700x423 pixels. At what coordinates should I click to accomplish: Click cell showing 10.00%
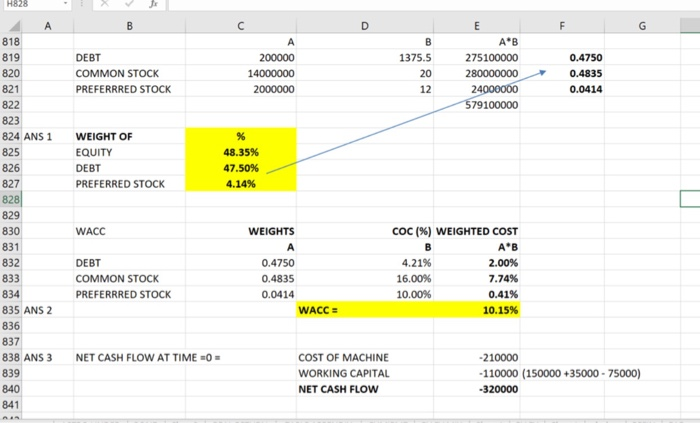pos(365,294)
